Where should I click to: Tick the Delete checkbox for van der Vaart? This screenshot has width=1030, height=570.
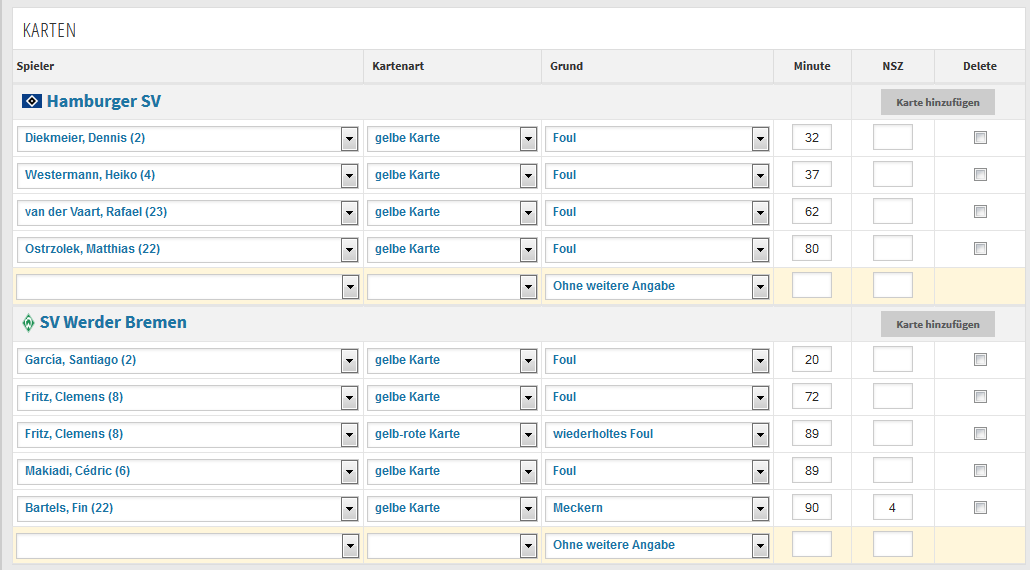pyautogui.click(x=980, y=211)
